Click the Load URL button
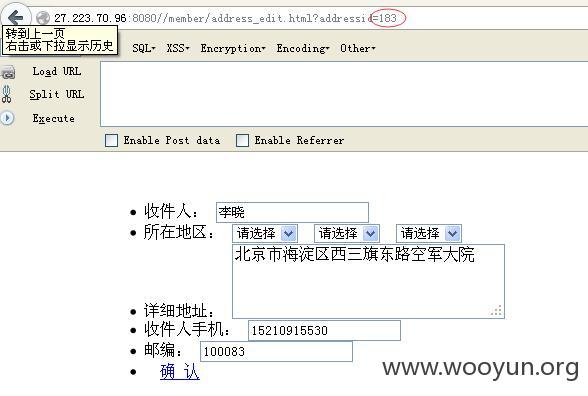Screen dimensions: 588x396 coord(57,71)
